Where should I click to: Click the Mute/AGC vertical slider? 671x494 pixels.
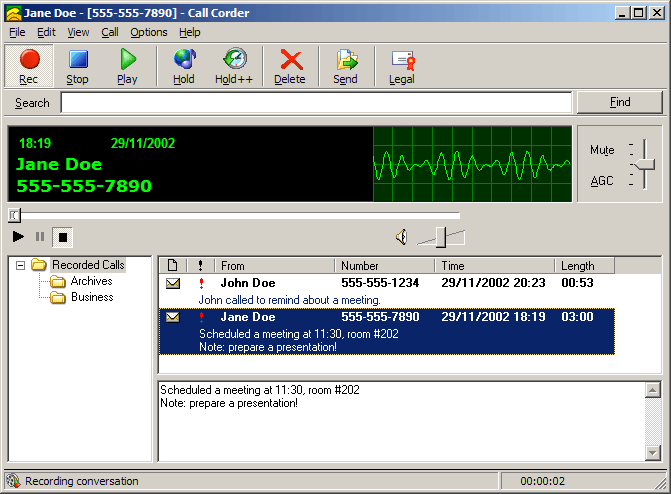coord(645,164)
